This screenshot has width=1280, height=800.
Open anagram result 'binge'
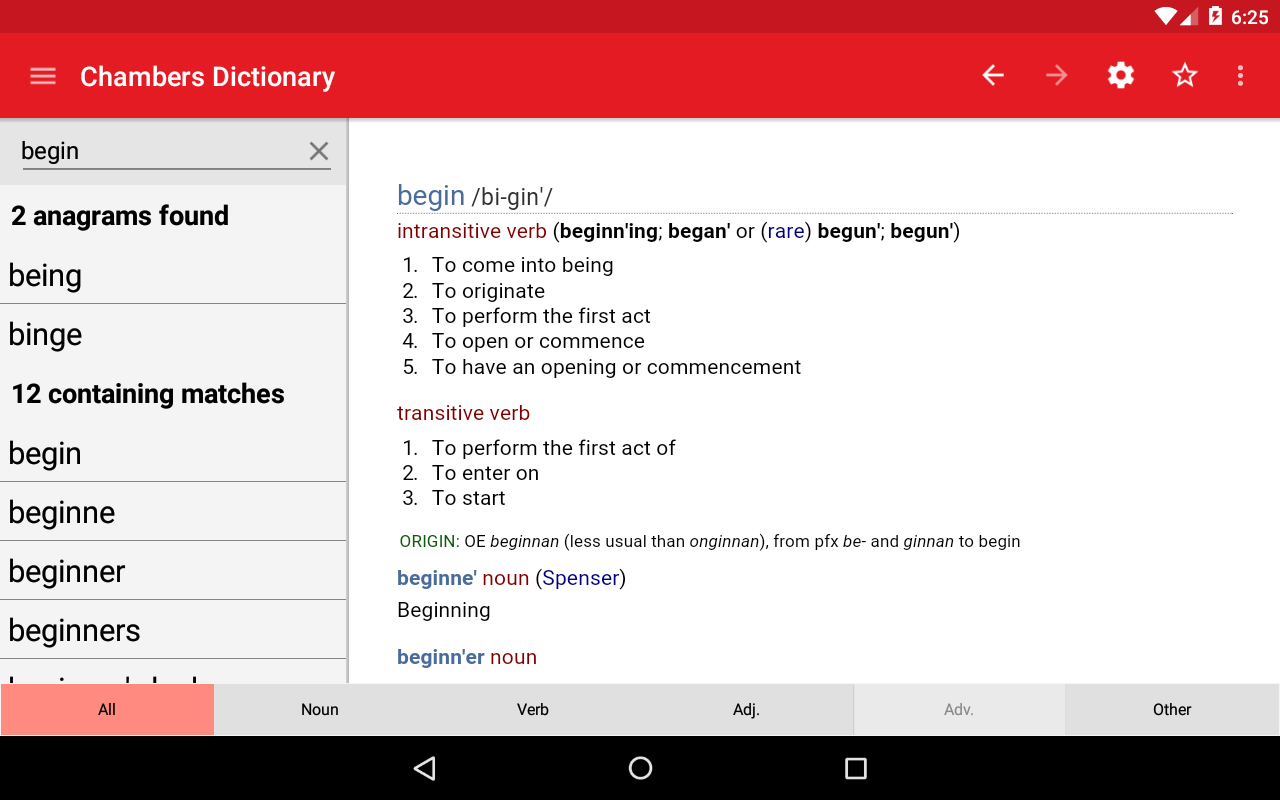173,334
